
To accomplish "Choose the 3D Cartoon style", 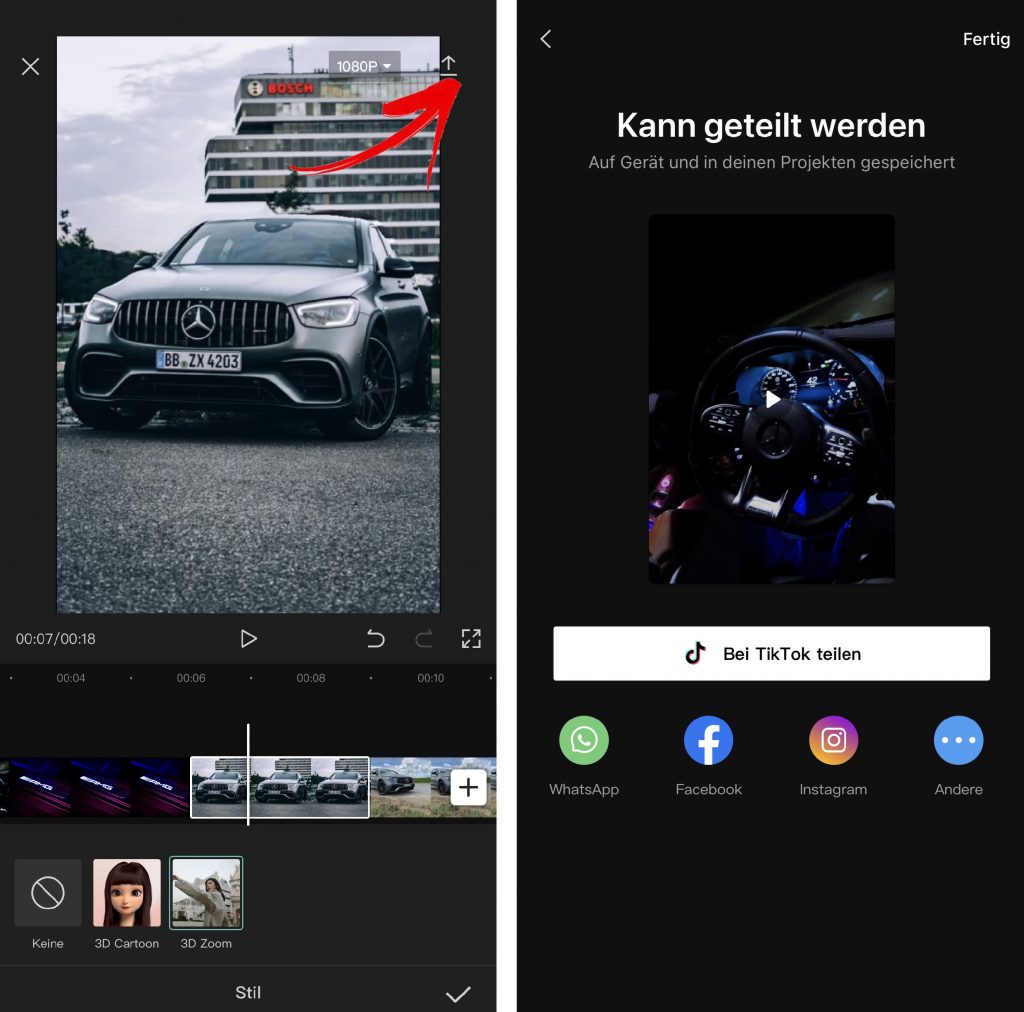I will pos(127,893).
